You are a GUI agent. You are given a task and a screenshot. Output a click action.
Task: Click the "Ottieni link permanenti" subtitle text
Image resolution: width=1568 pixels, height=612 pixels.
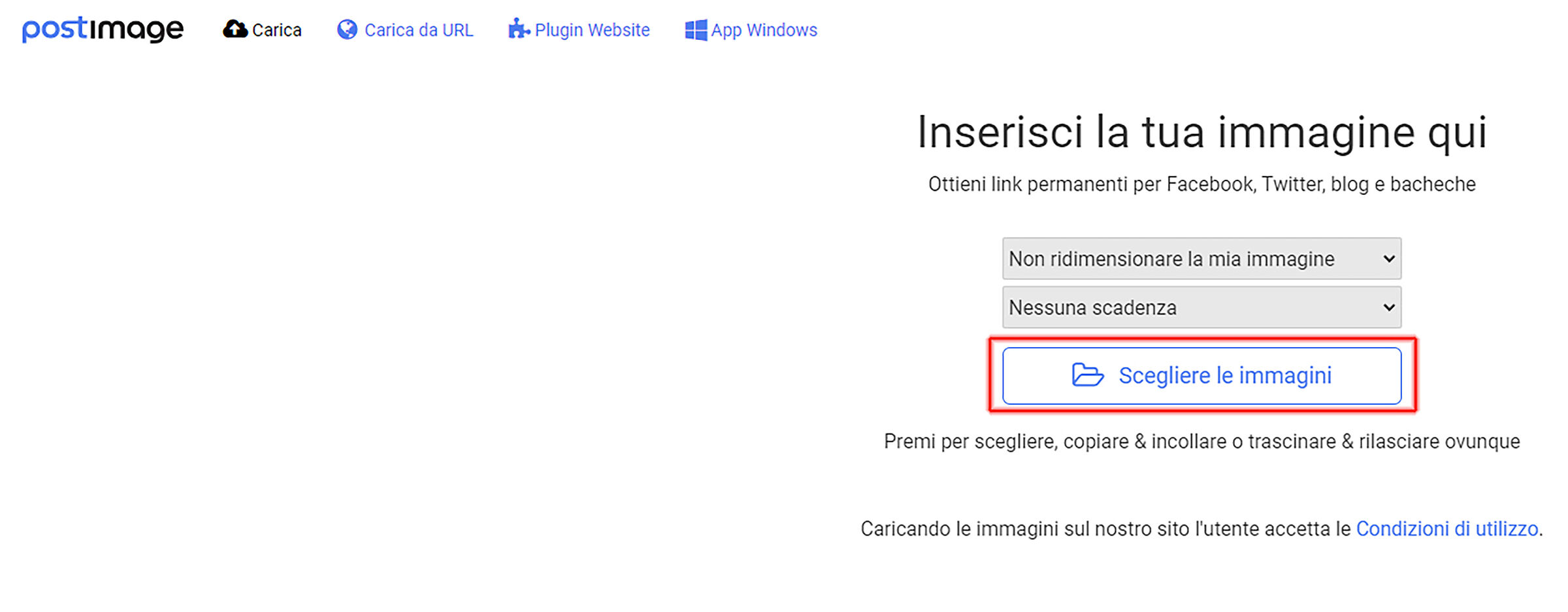click(x=1202, y=184)
